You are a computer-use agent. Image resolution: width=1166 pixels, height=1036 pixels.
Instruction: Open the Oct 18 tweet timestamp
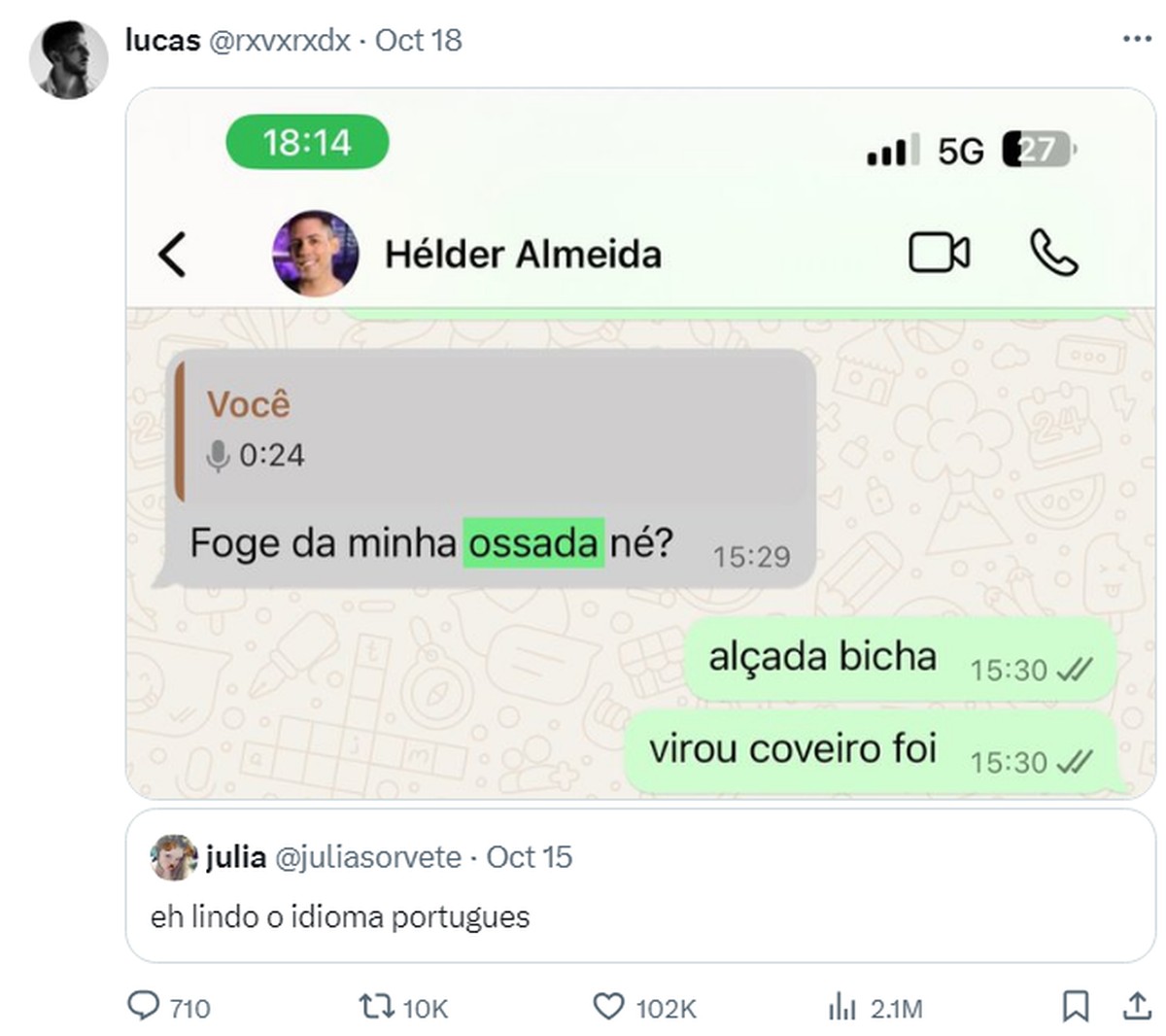419,40
